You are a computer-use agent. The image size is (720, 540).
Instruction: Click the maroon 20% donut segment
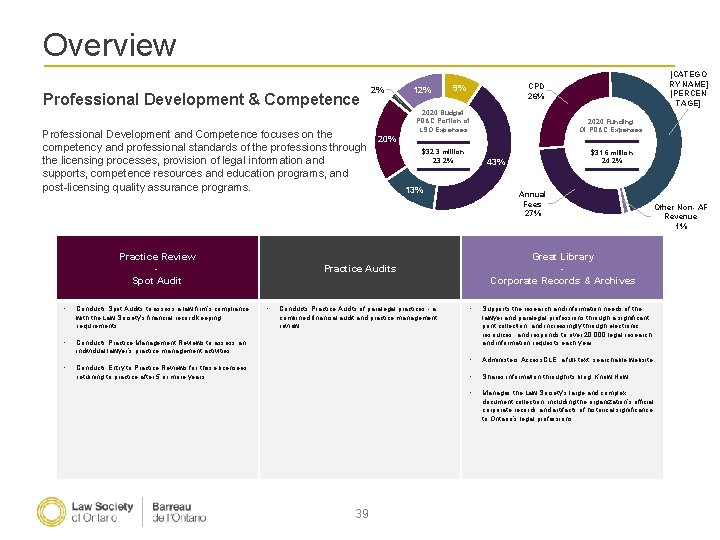coord(388,139)
